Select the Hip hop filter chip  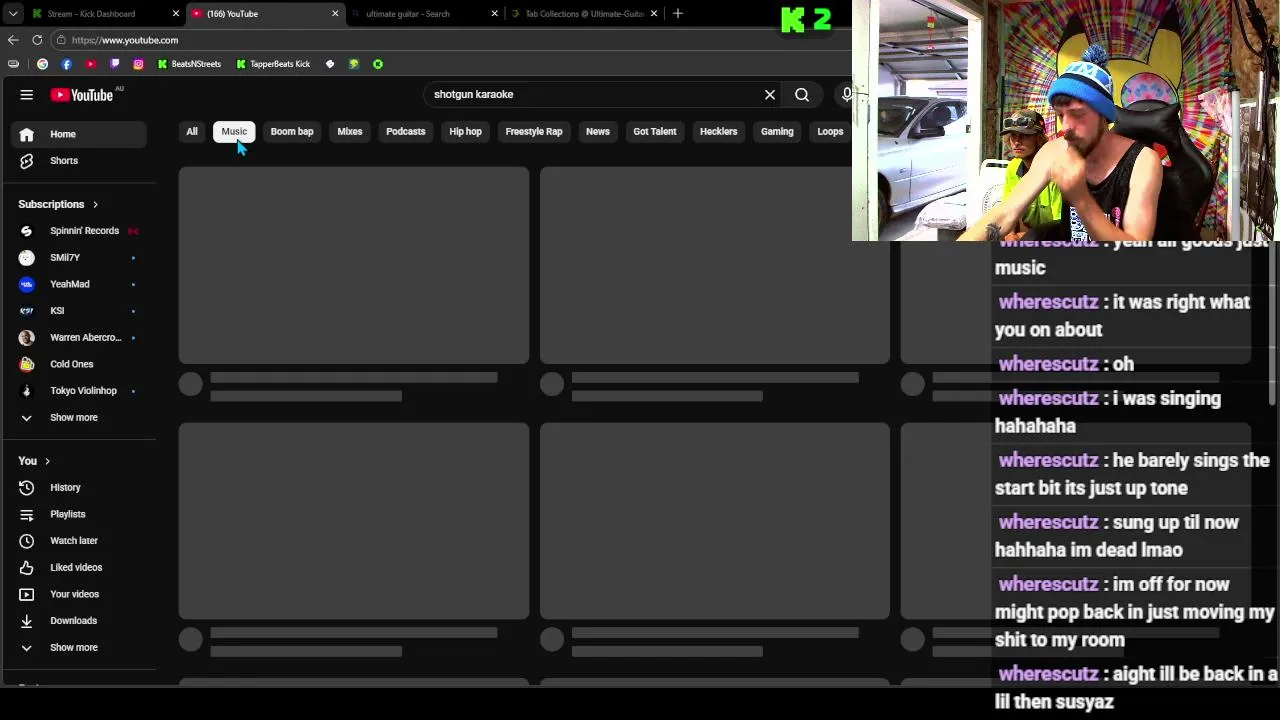(465, 132)
